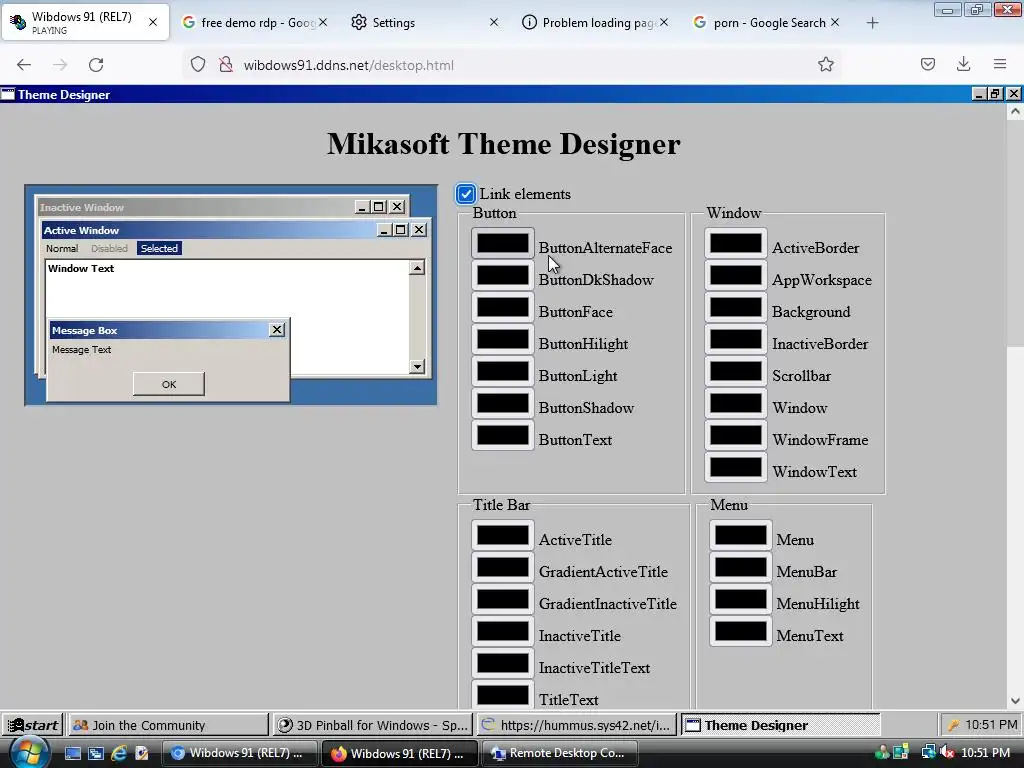Select the ButtonLight color swatch

click(502, 371)
